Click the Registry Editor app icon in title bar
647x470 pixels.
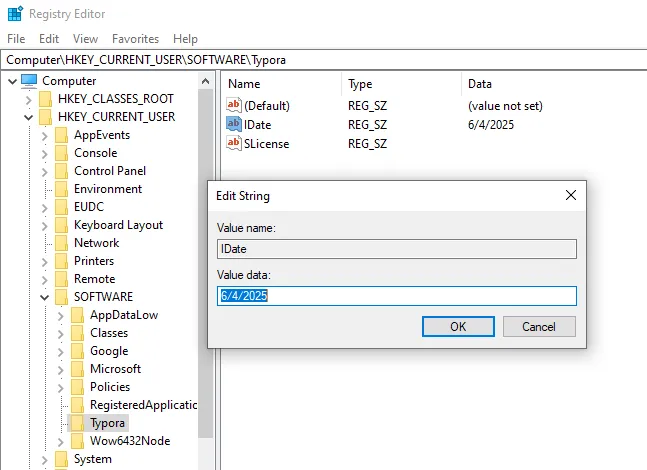pyautogui.click(x=15, y=14)
